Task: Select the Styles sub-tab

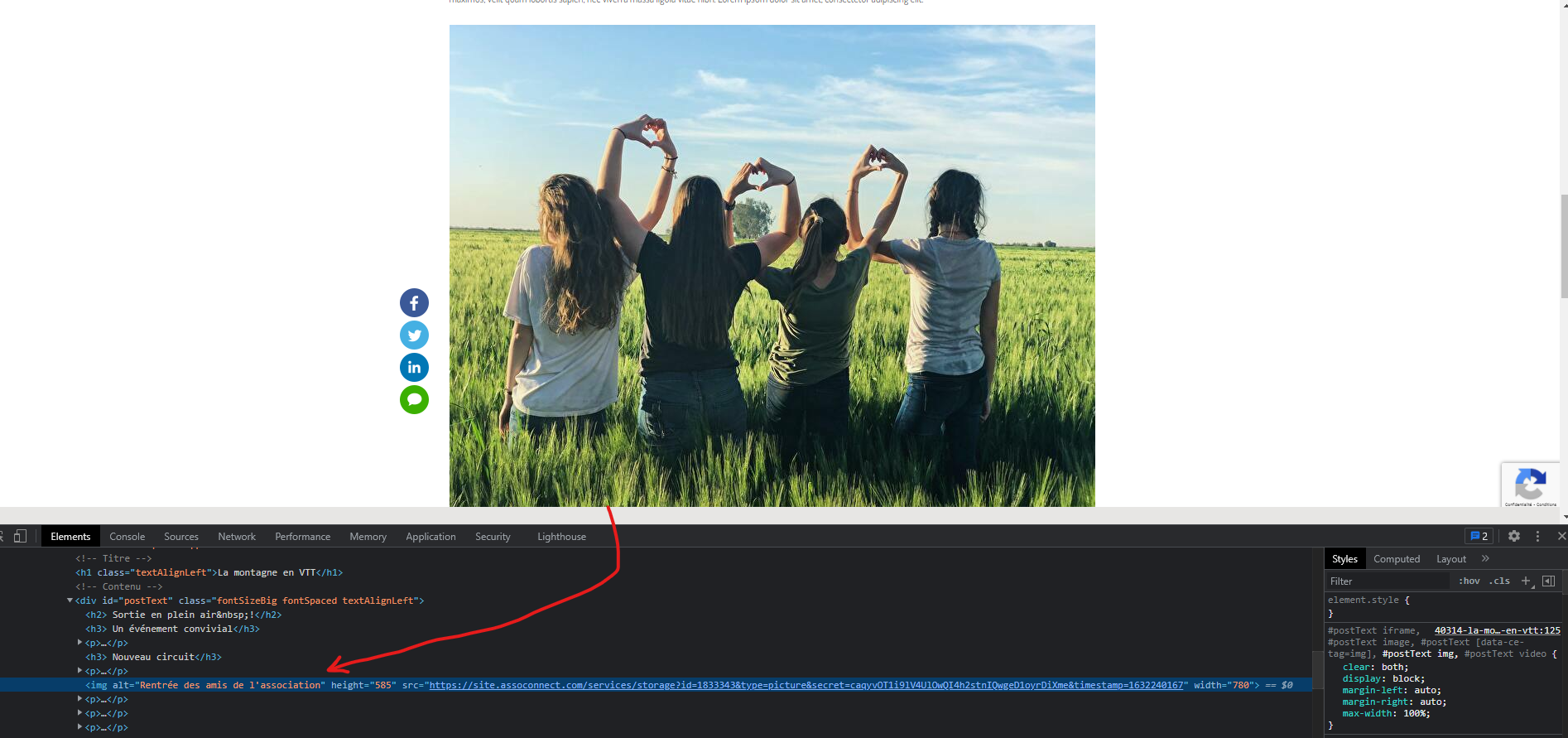Action: point(1344,559)
